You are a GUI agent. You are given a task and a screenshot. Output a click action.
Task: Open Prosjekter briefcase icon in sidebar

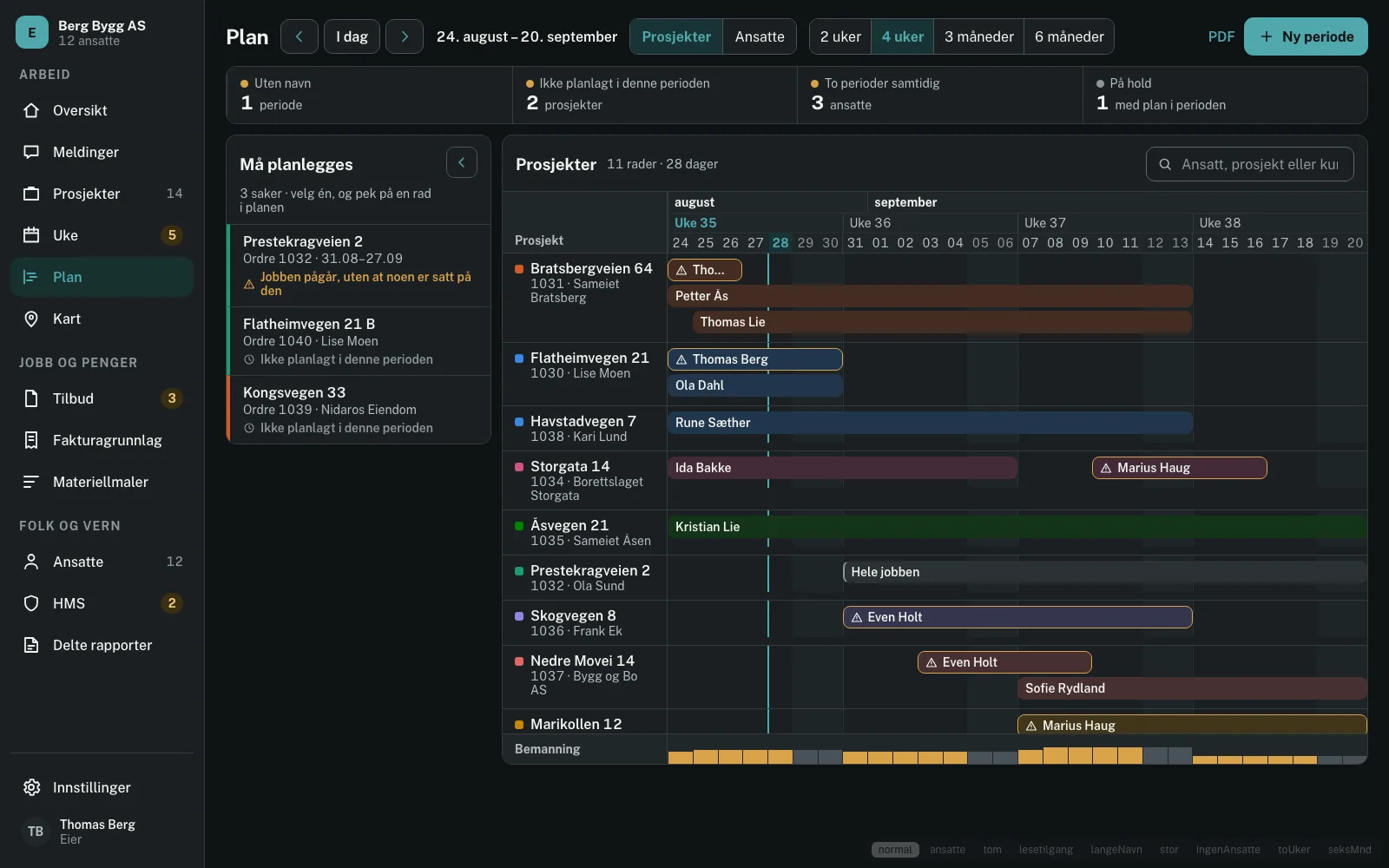pyautogui.click(x=31, y=194)
